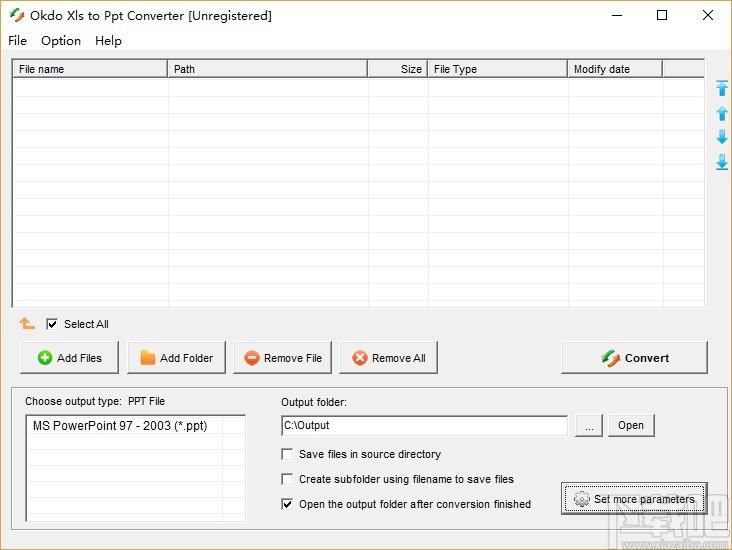
Task: Sort by File name column header
Action: 90,69
